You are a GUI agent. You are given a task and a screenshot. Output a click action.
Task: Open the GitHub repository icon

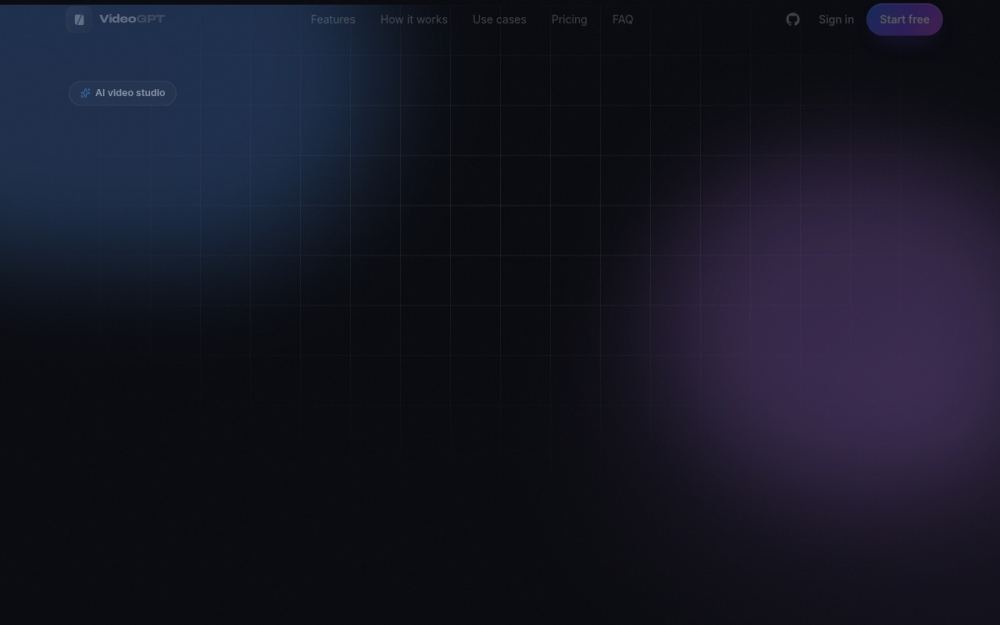pyautogui.click(x=793, y=19)
